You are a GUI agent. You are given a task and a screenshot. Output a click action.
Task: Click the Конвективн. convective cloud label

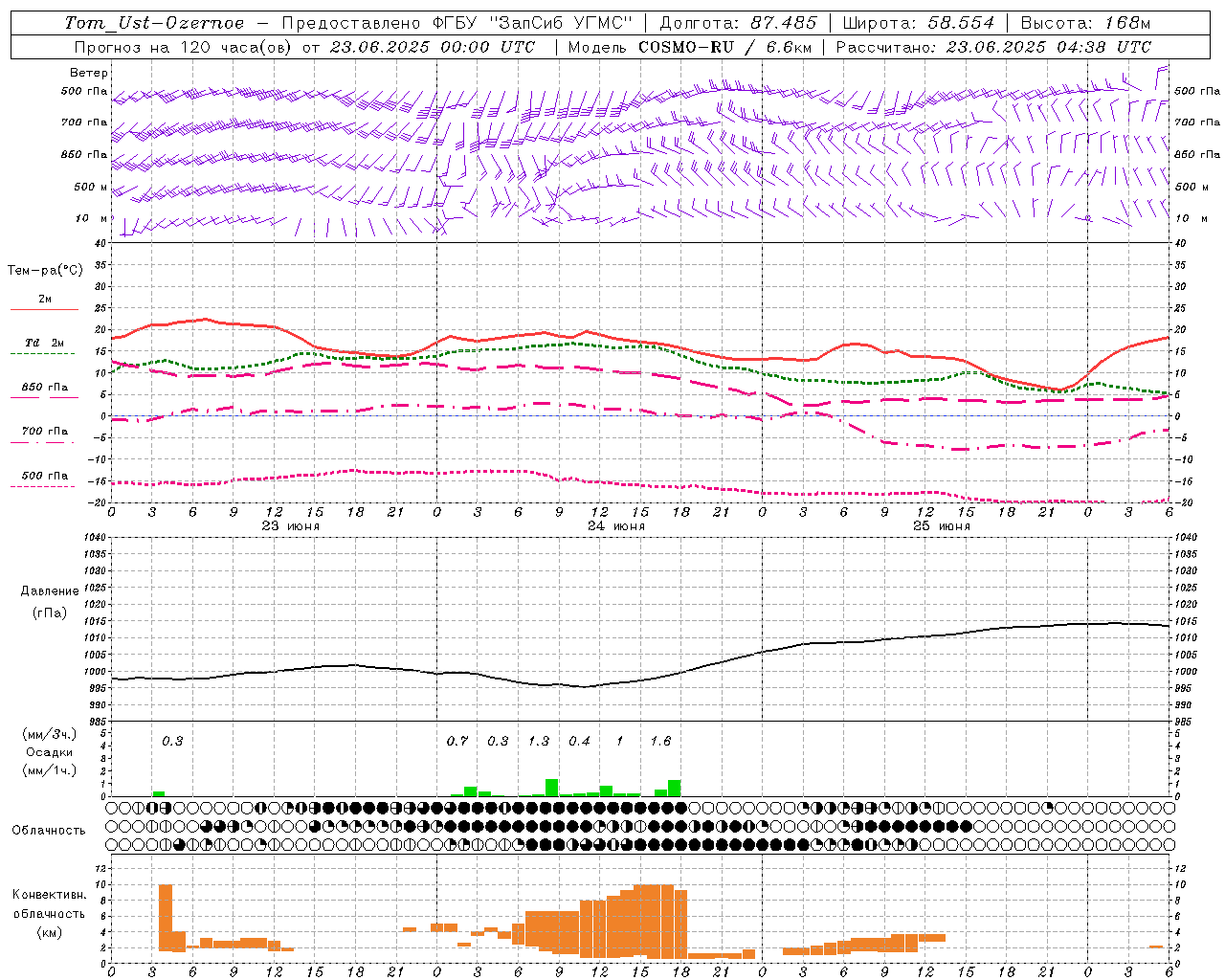click(49, 895)
